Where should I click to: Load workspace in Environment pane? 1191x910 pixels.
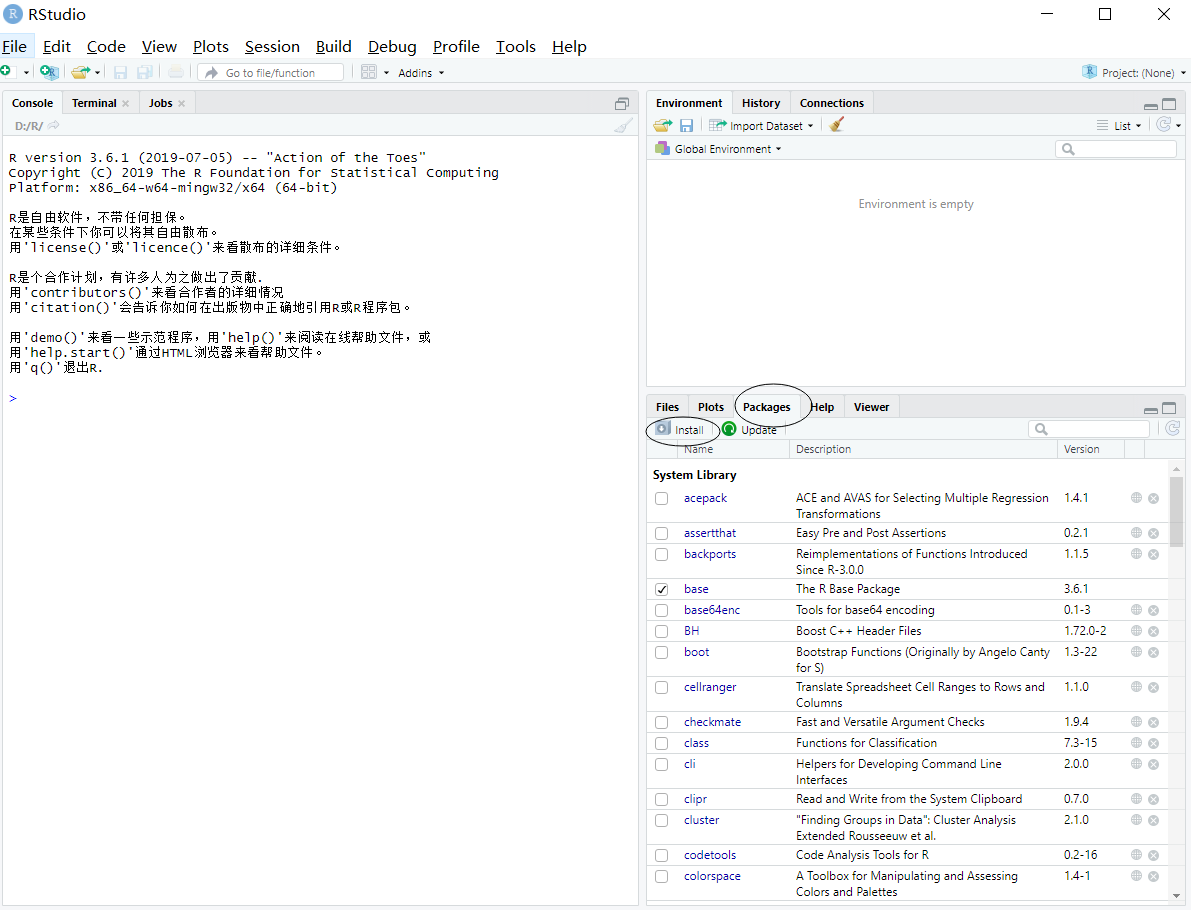pos(662,125)
